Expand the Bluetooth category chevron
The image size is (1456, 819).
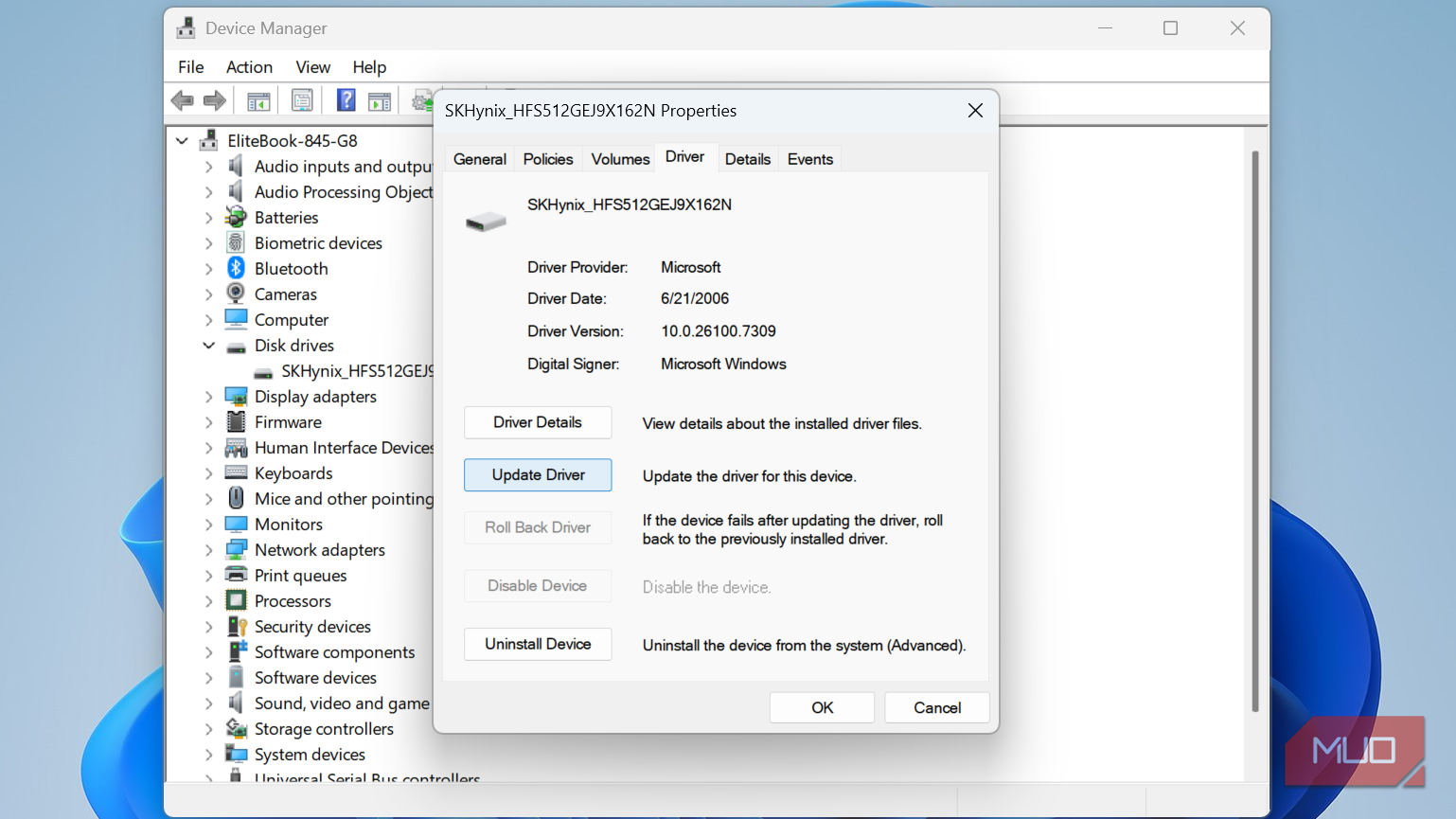(208, 269)
